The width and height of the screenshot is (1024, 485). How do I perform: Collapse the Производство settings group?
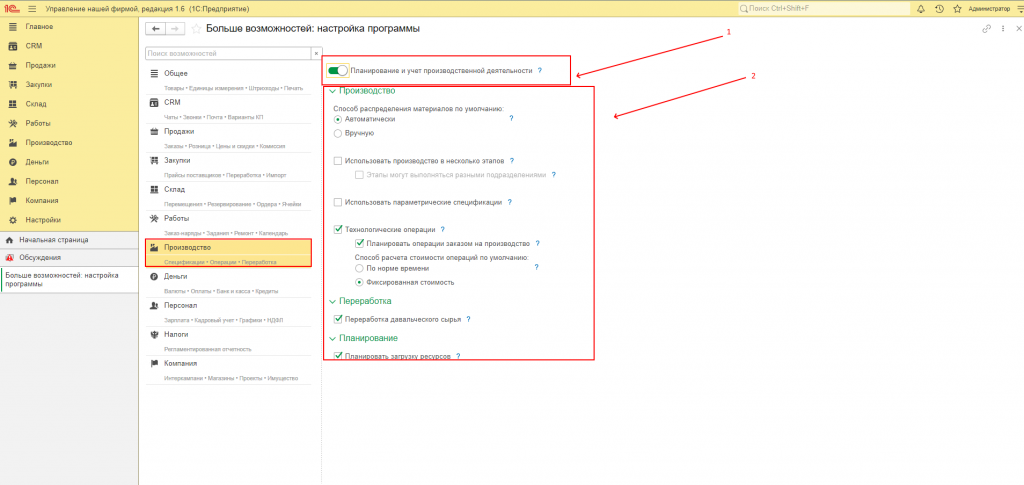[x=333, y=91]
